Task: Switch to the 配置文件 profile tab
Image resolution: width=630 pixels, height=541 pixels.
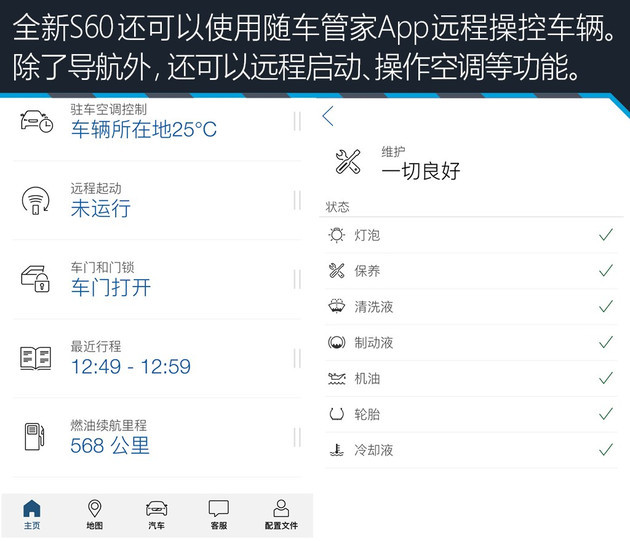Action: pyautogui.click(x=281, y=515)
